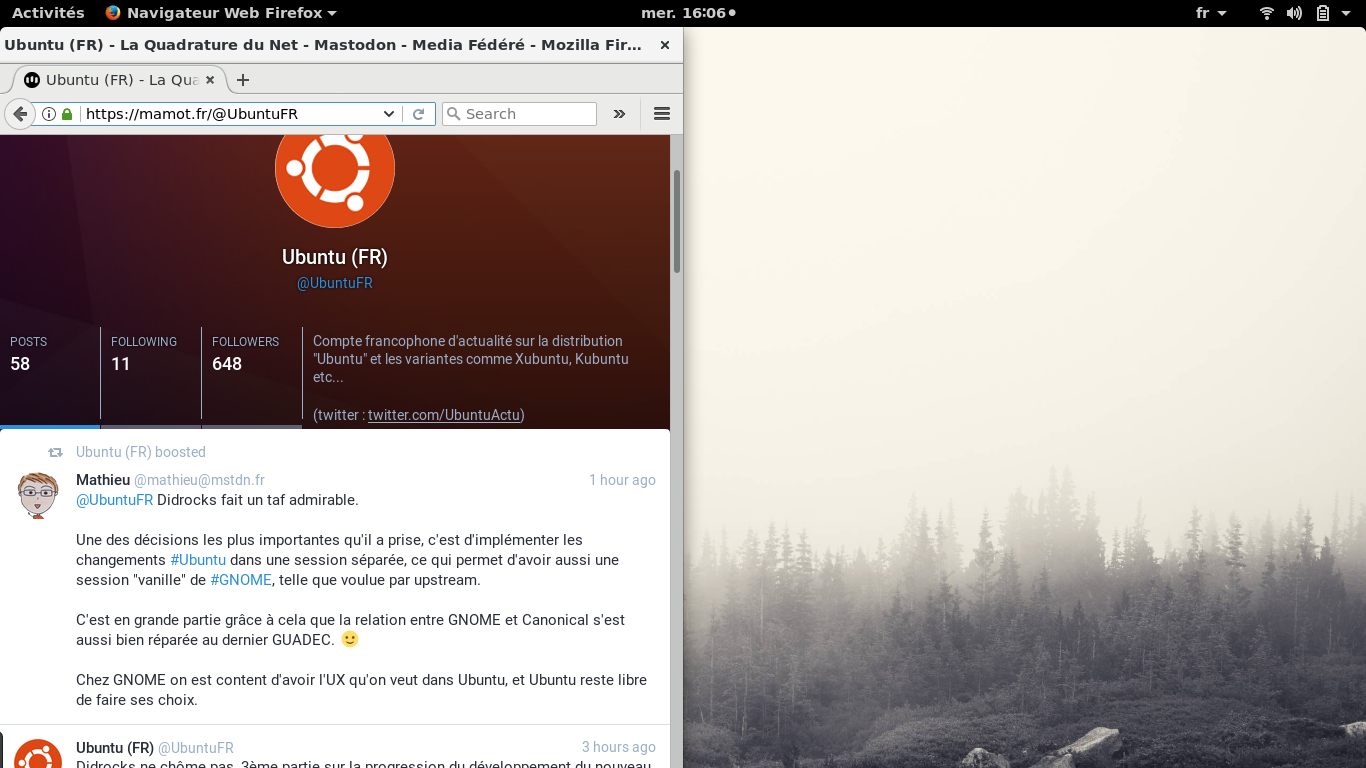Open the 'fr' keyboard layout dropdown
This screenshot has height=768, width=1366.
tap(1211, 13)
